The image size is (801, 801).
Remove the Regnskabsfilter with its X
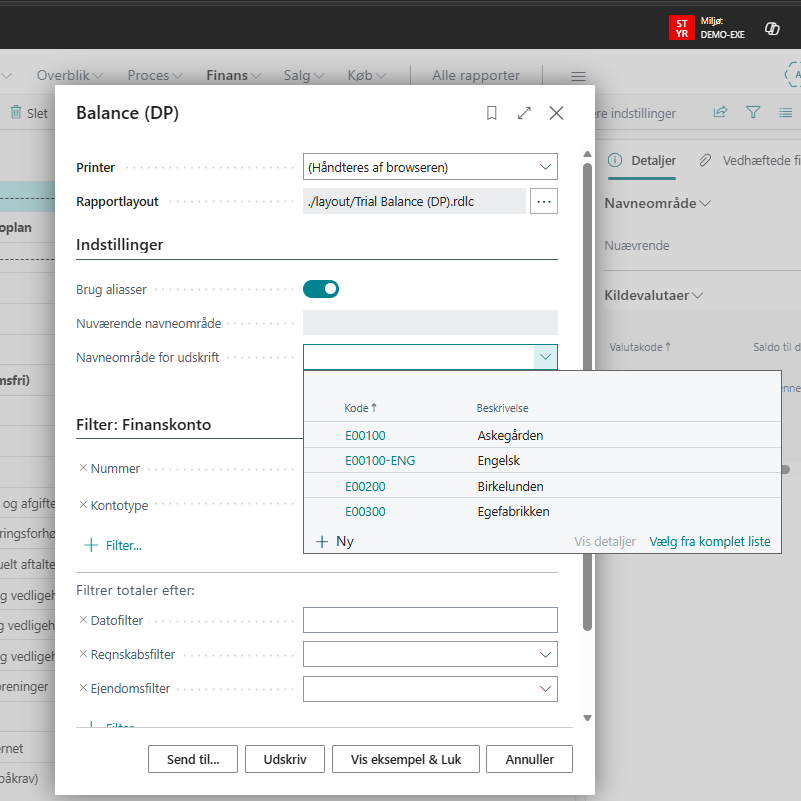click(83, 654)
